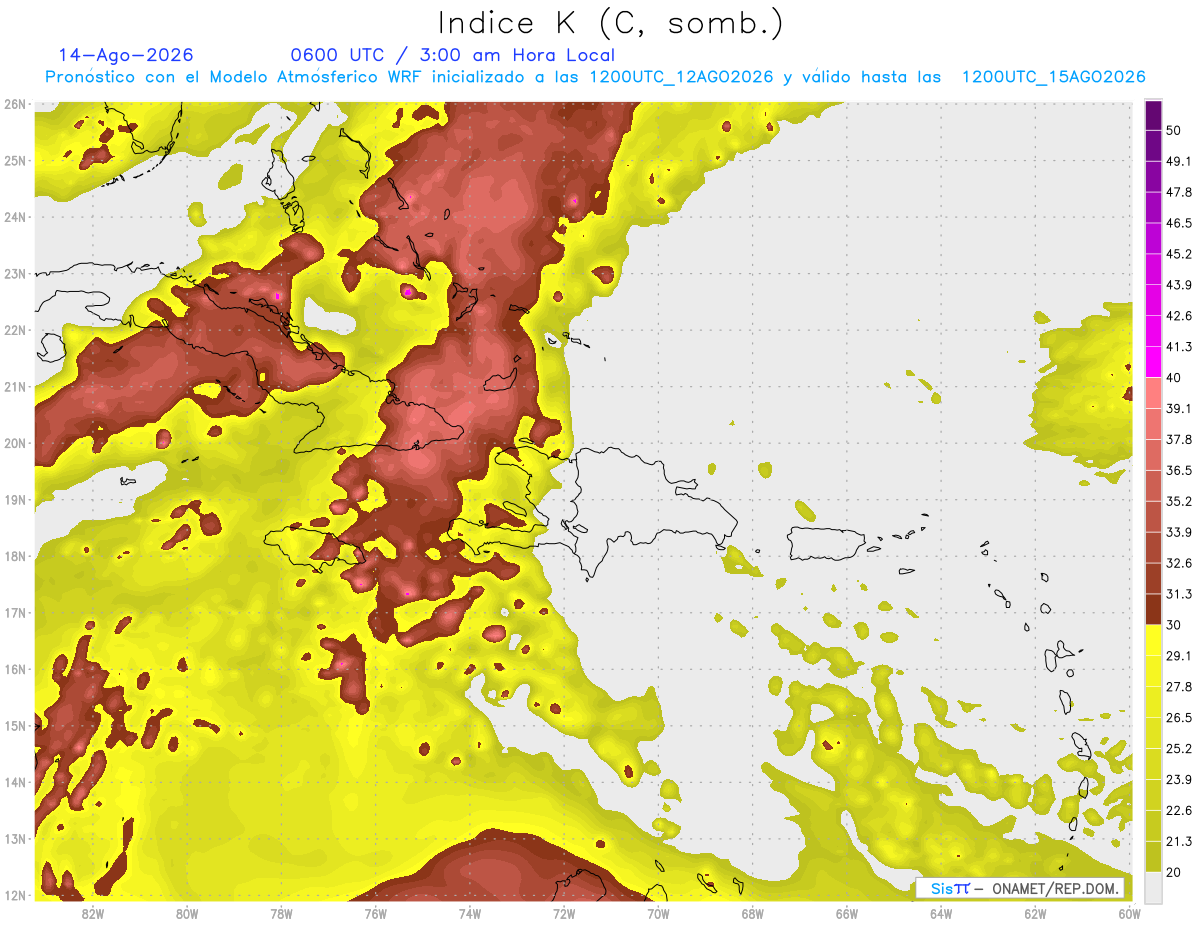This screenshot has width=1200, height=927.
Task: Click the legend value "37.8"
Action: click(1179, 439)
